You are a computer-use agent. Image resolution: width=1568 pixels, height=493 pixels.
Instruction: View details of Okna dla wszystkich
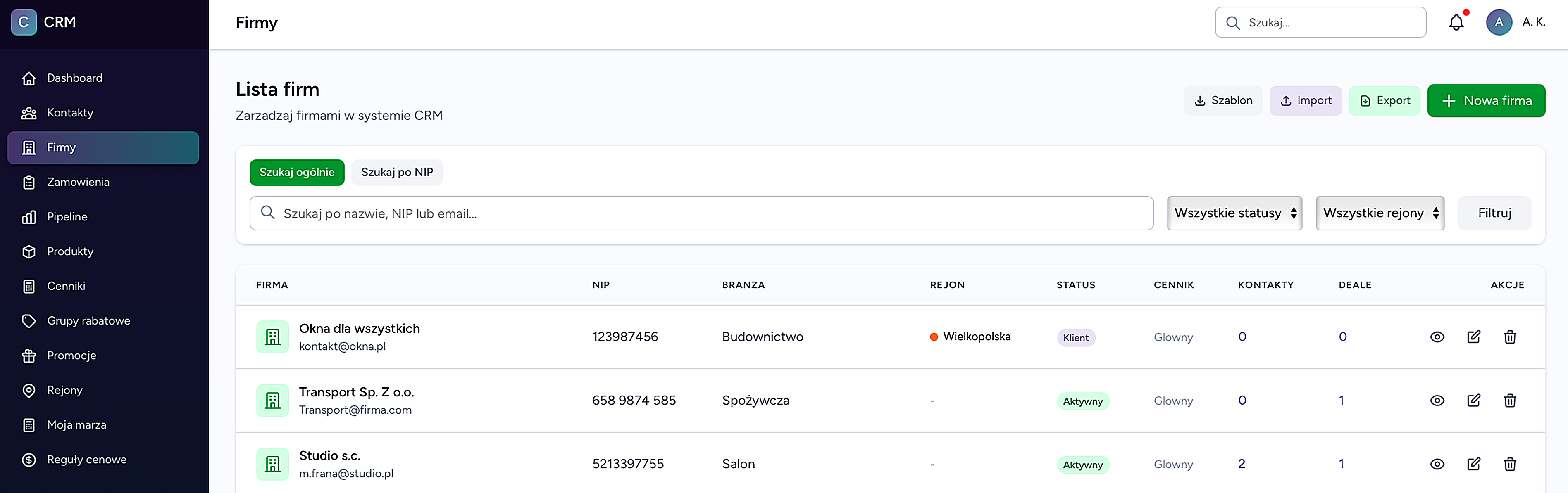tap(1437, 337)
